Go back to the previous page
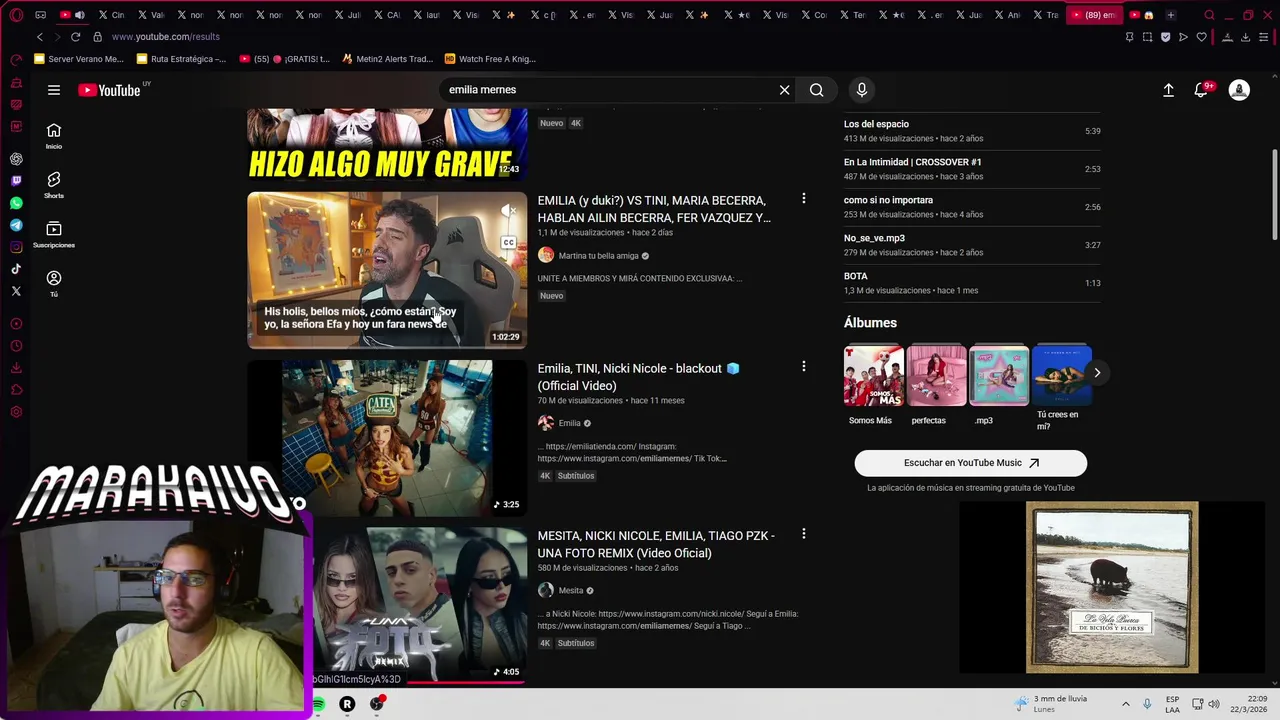 point(40,37)
